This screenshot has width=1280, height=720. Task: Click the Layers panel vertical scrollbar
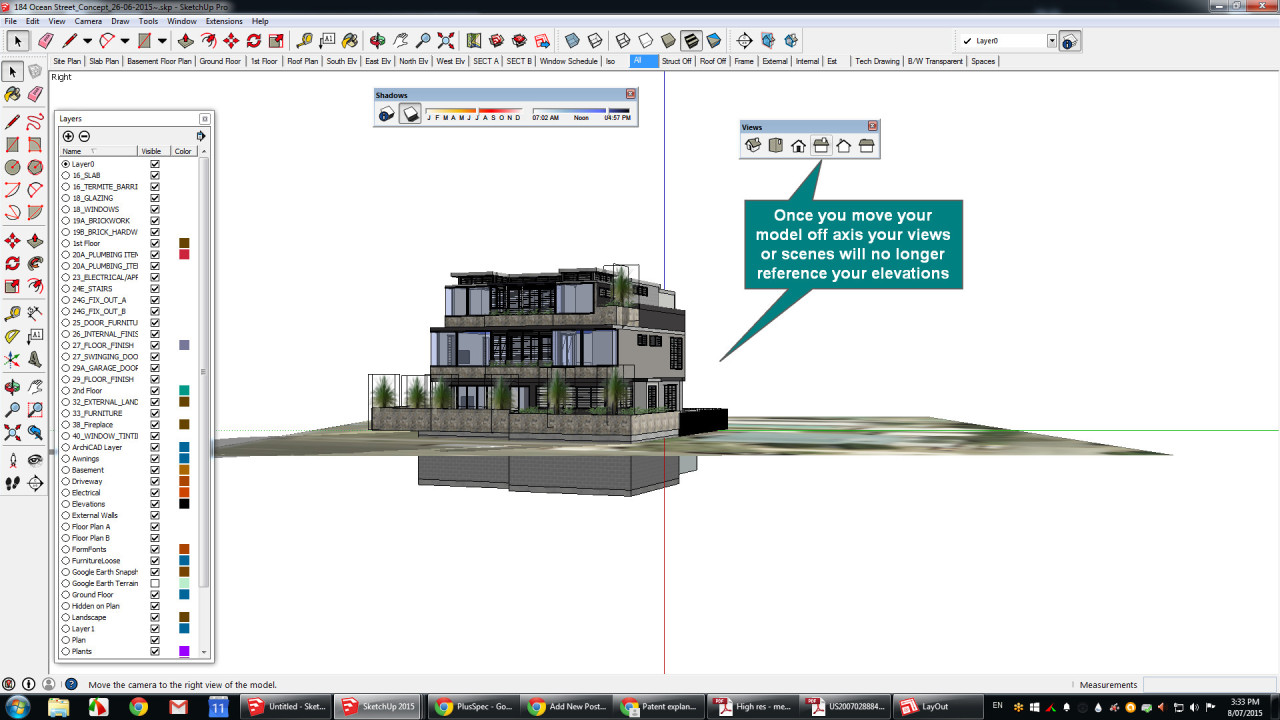[205, 370]
